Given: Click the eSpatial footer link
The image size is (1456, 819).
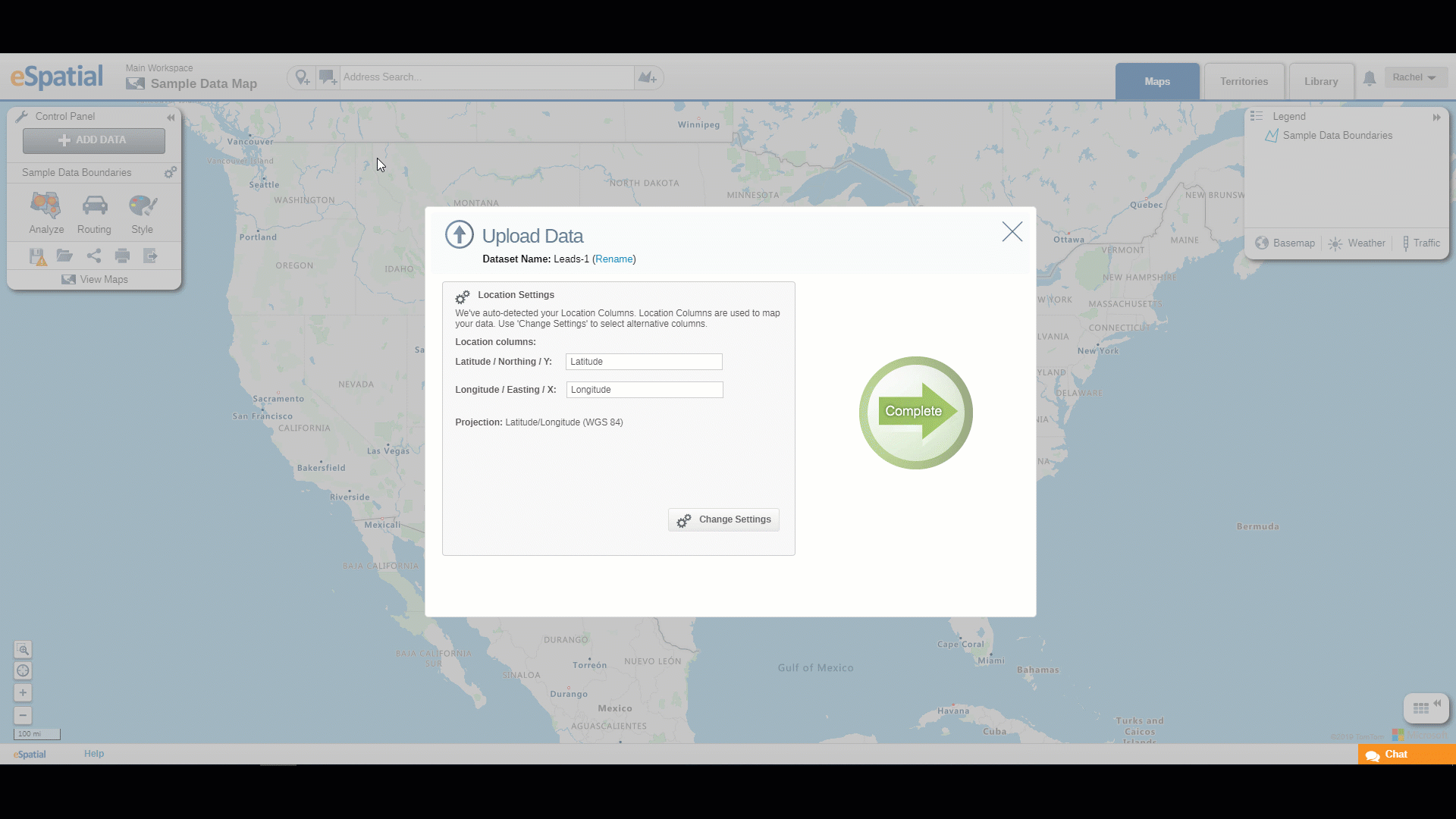Looking at the screenshot, I should click(x=30, y=755).
